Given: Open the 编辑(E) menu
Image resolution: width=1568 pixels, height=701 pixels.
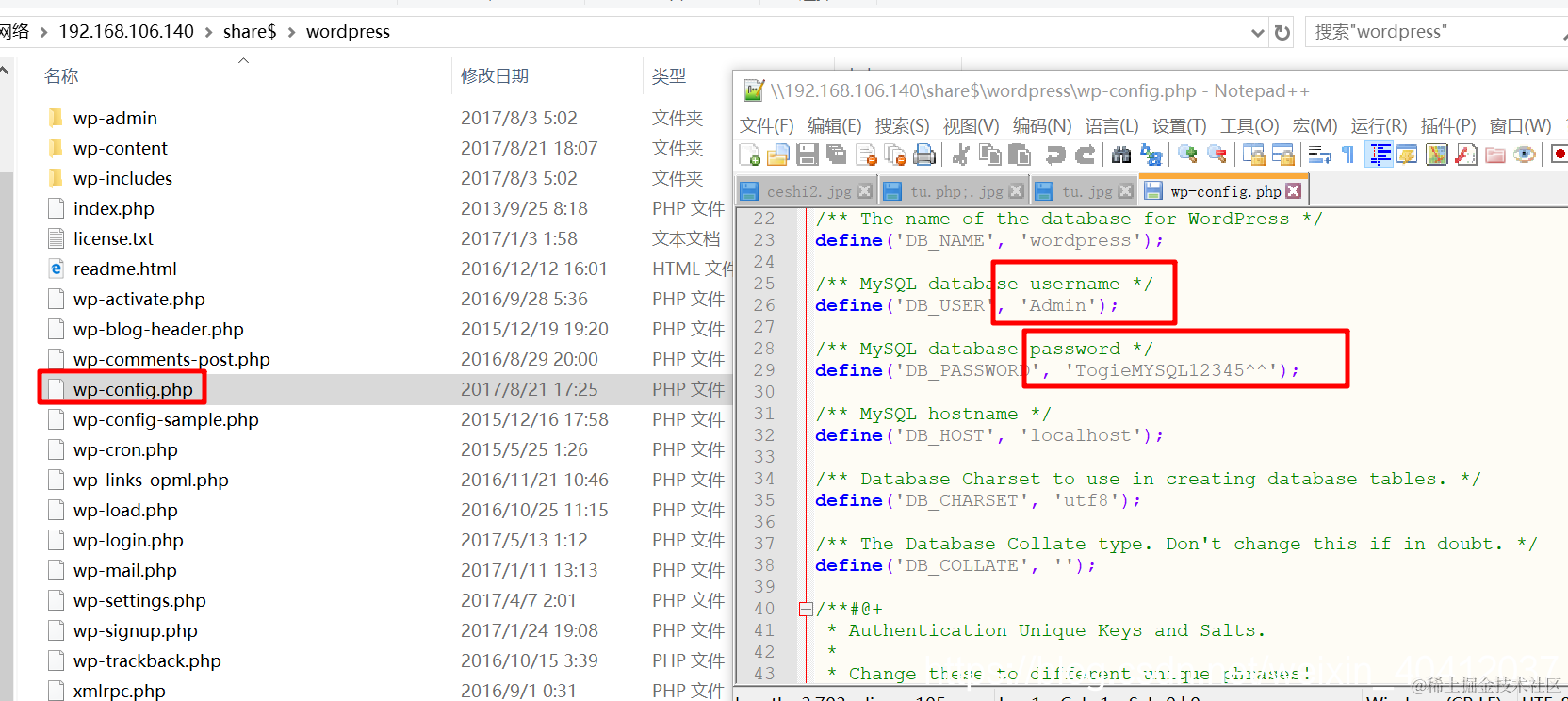Looking at the screenshot, I should [834, 125].
